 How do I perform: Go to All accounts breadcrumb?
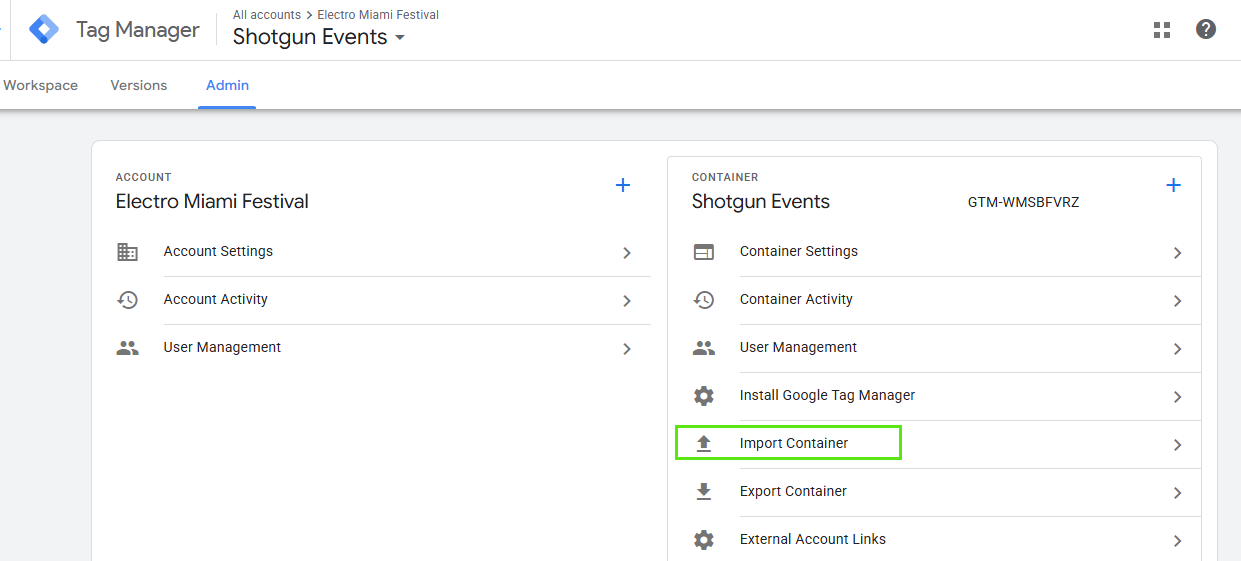tap(267, 15)
